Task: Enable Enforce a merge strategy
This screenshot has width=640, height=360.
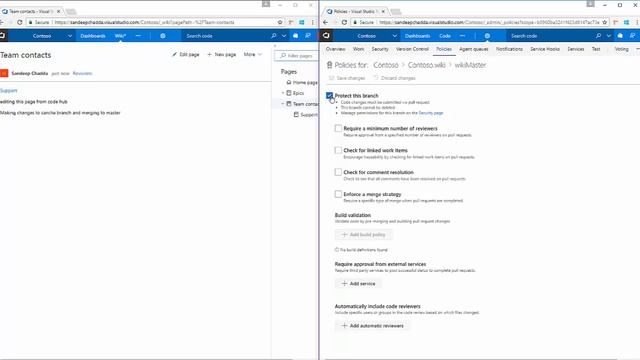Action: [338, 194]
